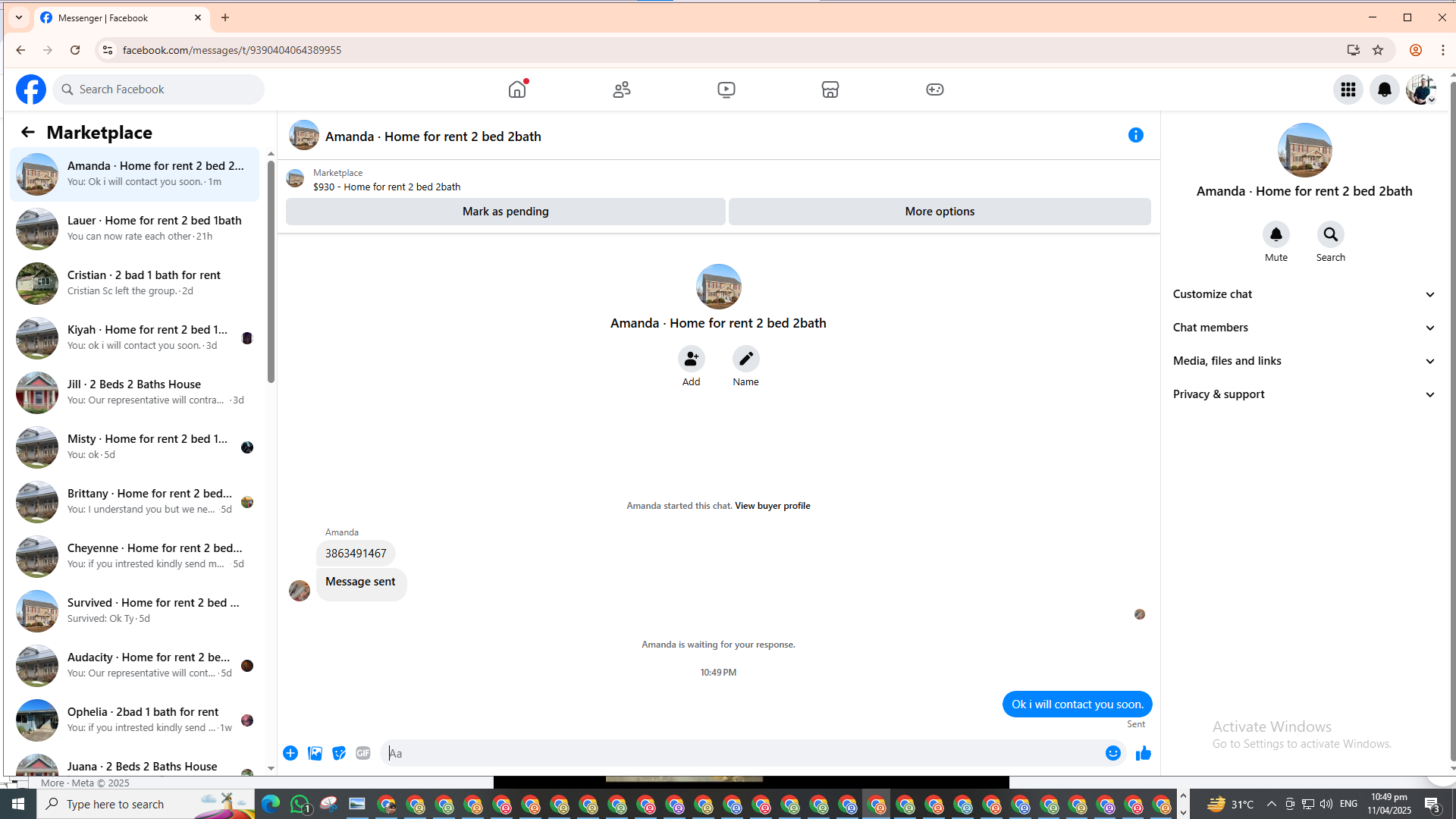Open the Facebook Home feed icon
Image resolution: width=1456 pixels, height=819 pixels.
point(517,89)
